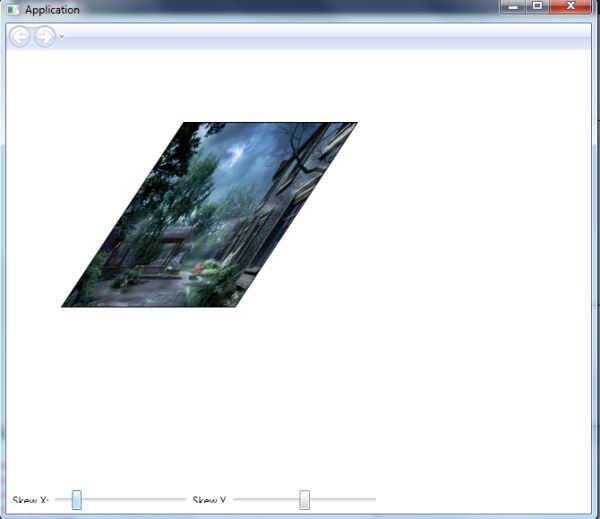The image size is (600, 519).
Task: Click the Skew X label
Action: (31, 500)
